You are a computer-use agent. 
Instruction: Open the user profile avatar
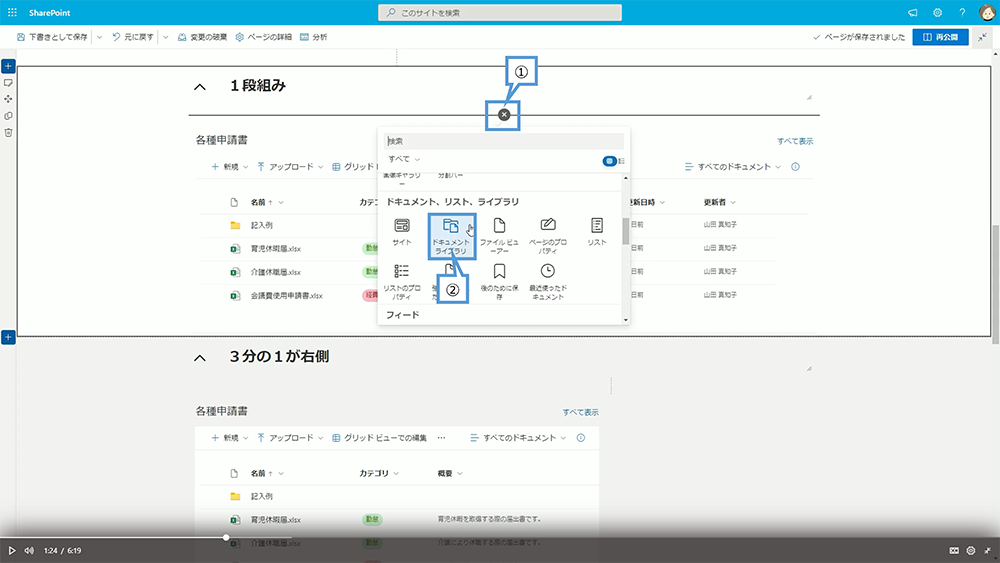point(987,12)
